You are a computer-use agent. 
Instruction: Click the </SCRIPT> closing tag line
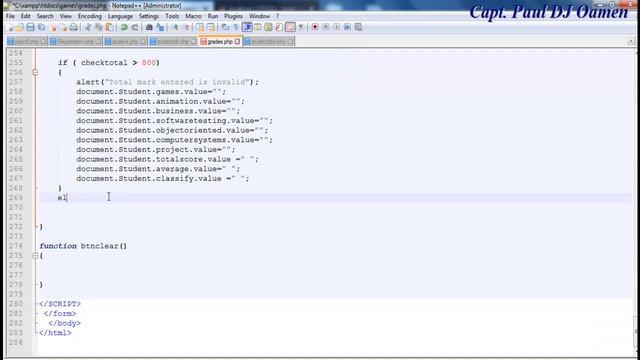click(x=60, y=304)
